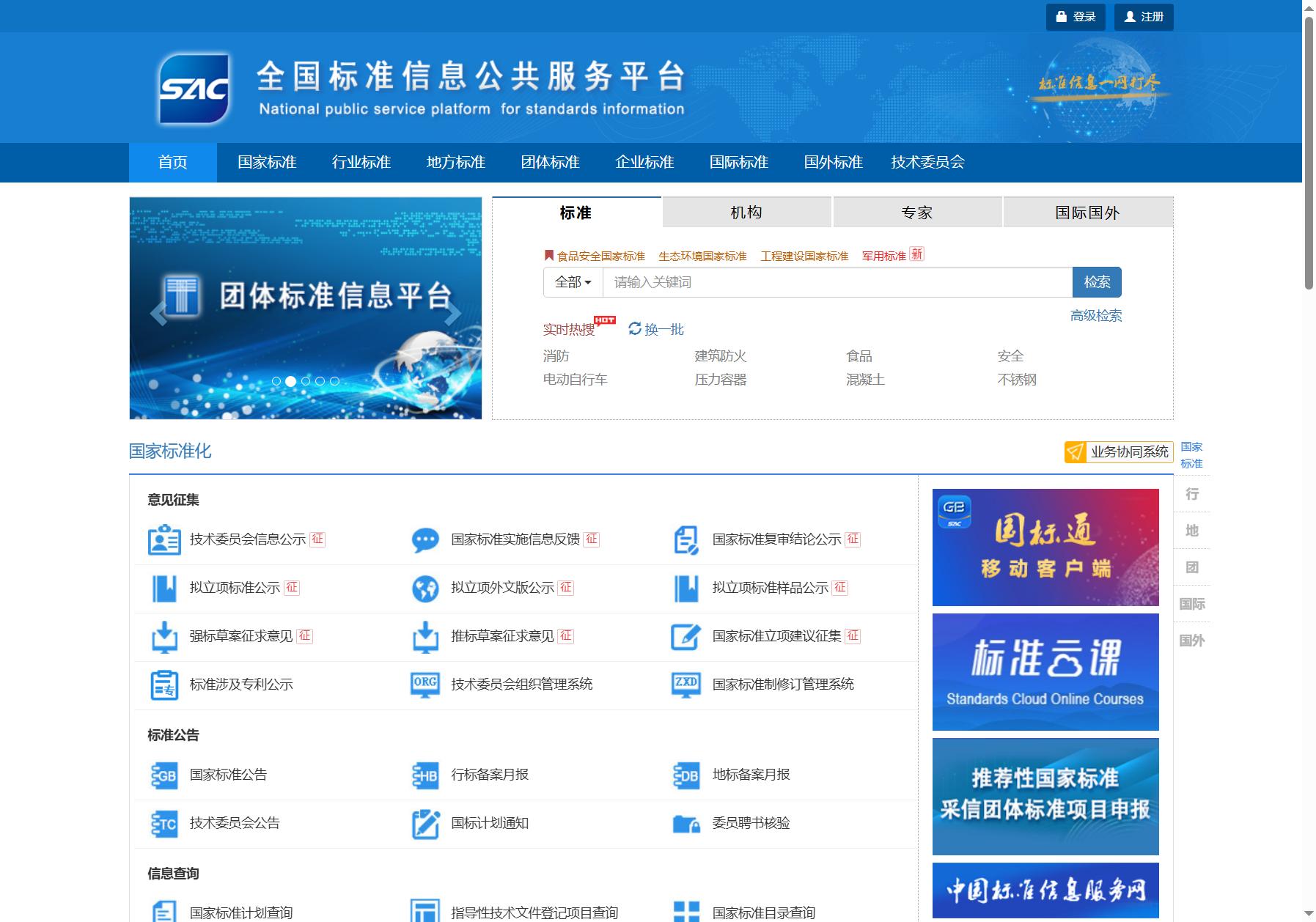Switch to the 机构 search tab
This screenshot has height=922, width=1316.
coord(747,213)
